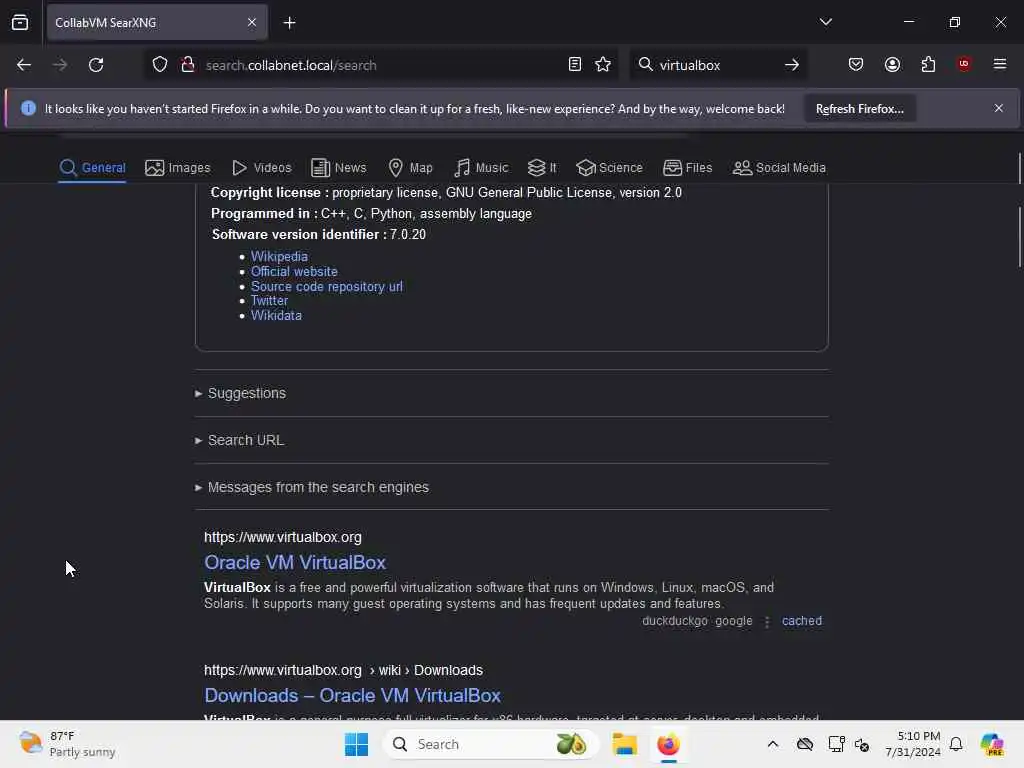Screen dimensions: 1024x768
Task: Open the Oracle VM VirtualBox result
Action: coord(295,562)
